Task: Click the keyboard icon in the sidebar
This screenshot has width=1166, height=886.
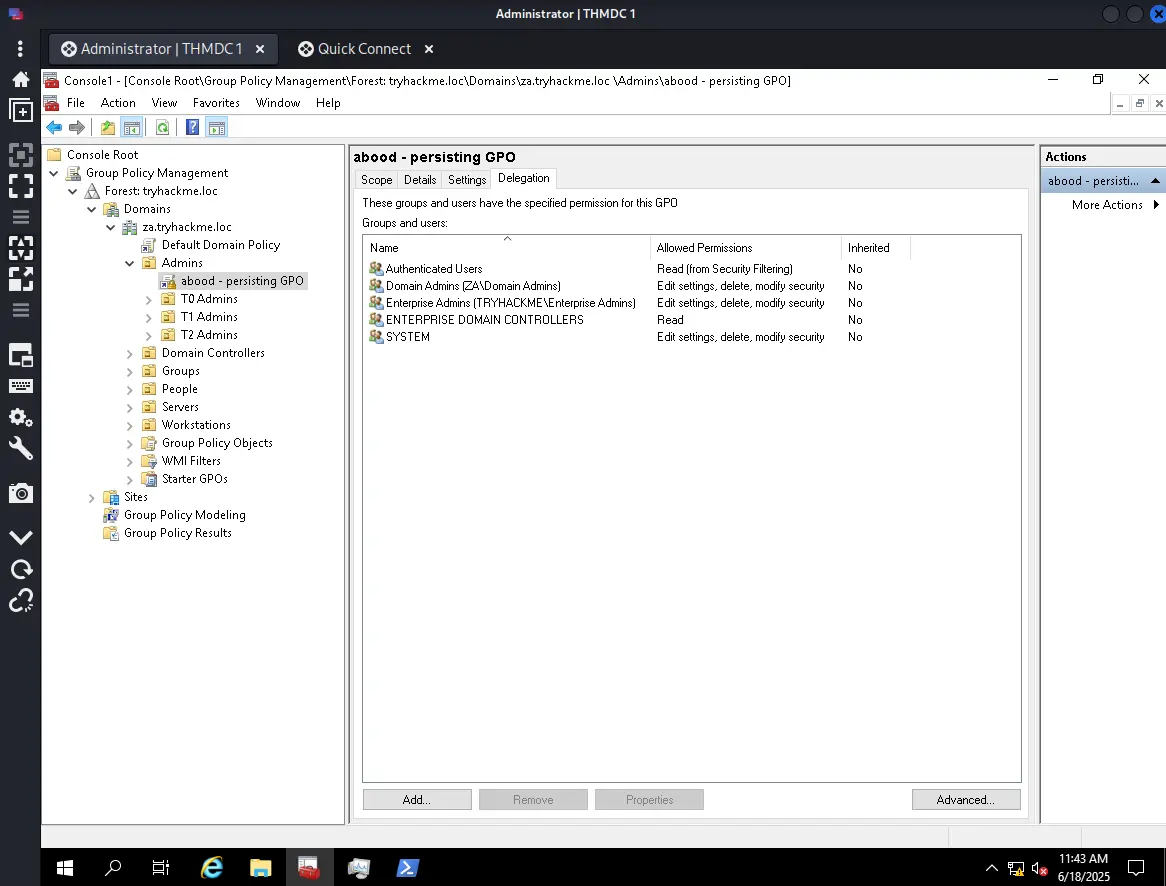Action: click(x=21, y=386)
